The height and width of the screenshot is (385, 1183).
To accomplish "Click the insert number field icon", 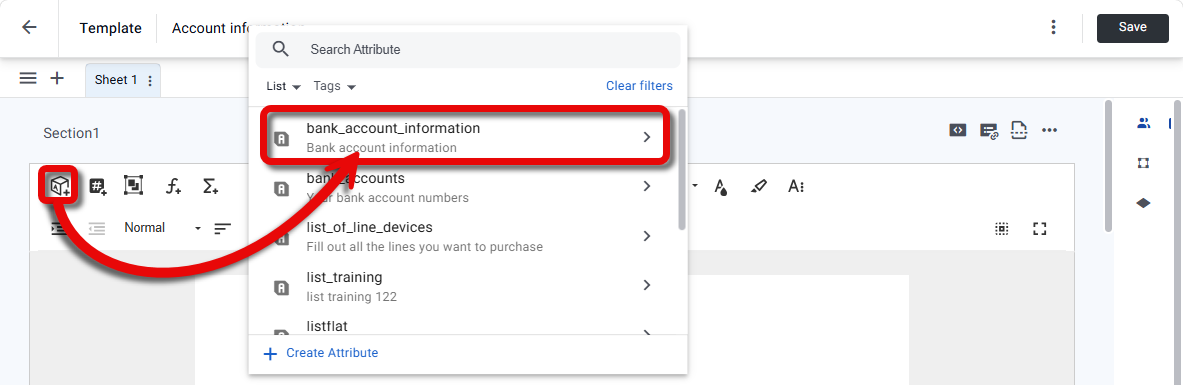I will pos(98,186).
